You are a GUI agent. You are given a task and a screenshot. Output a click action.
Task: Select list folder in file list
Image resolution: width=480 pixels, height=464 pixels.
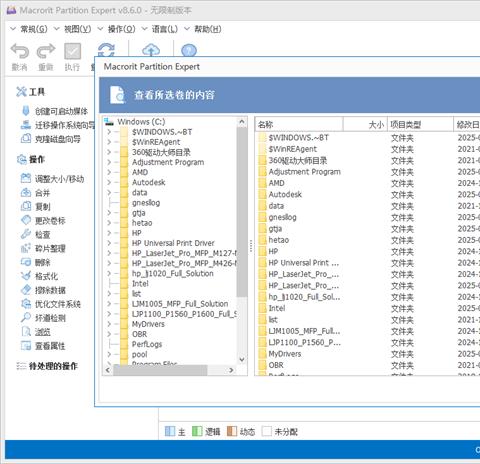coord(273,320)
